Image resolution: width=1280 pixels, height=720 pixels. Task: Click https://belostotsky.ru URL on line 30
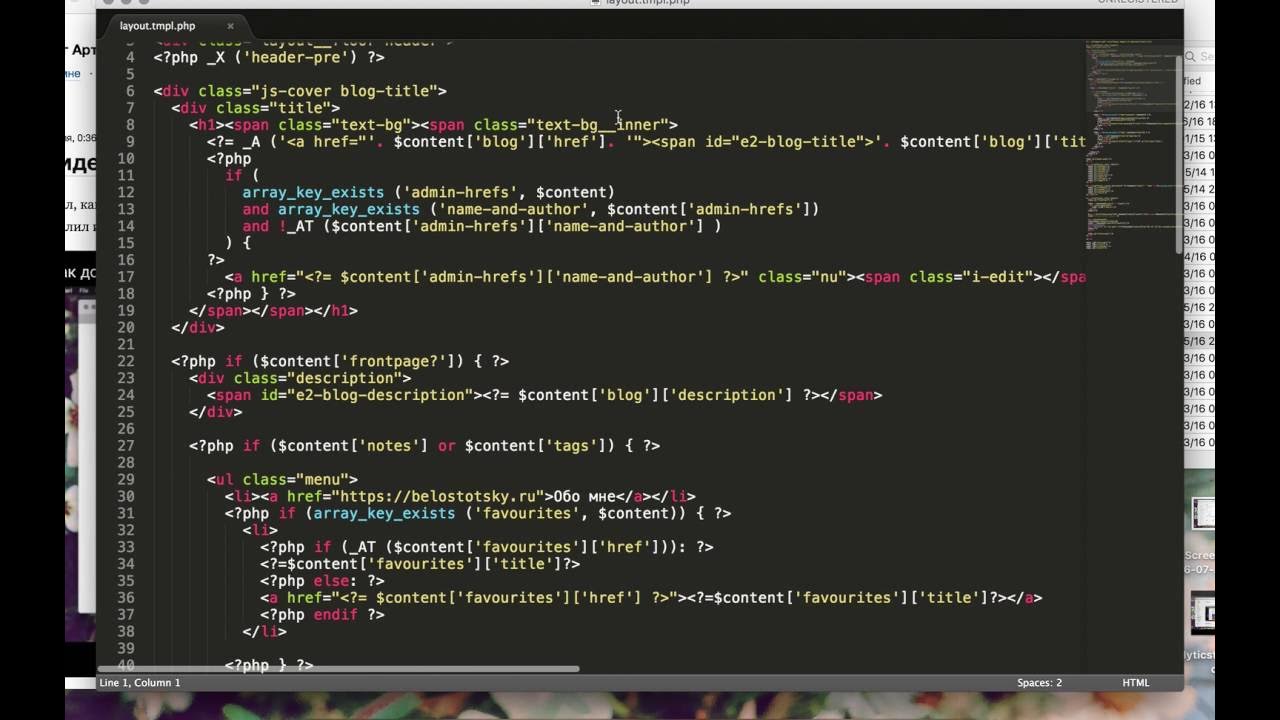[438, 496]
